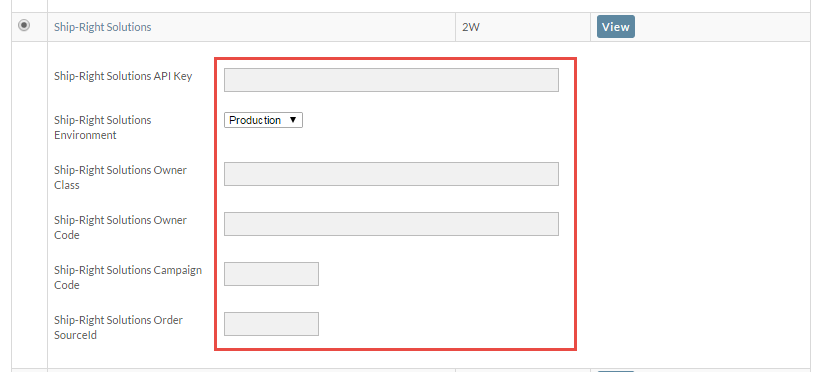Click the Ship-Right Solutions Environment label

point(103,127)
